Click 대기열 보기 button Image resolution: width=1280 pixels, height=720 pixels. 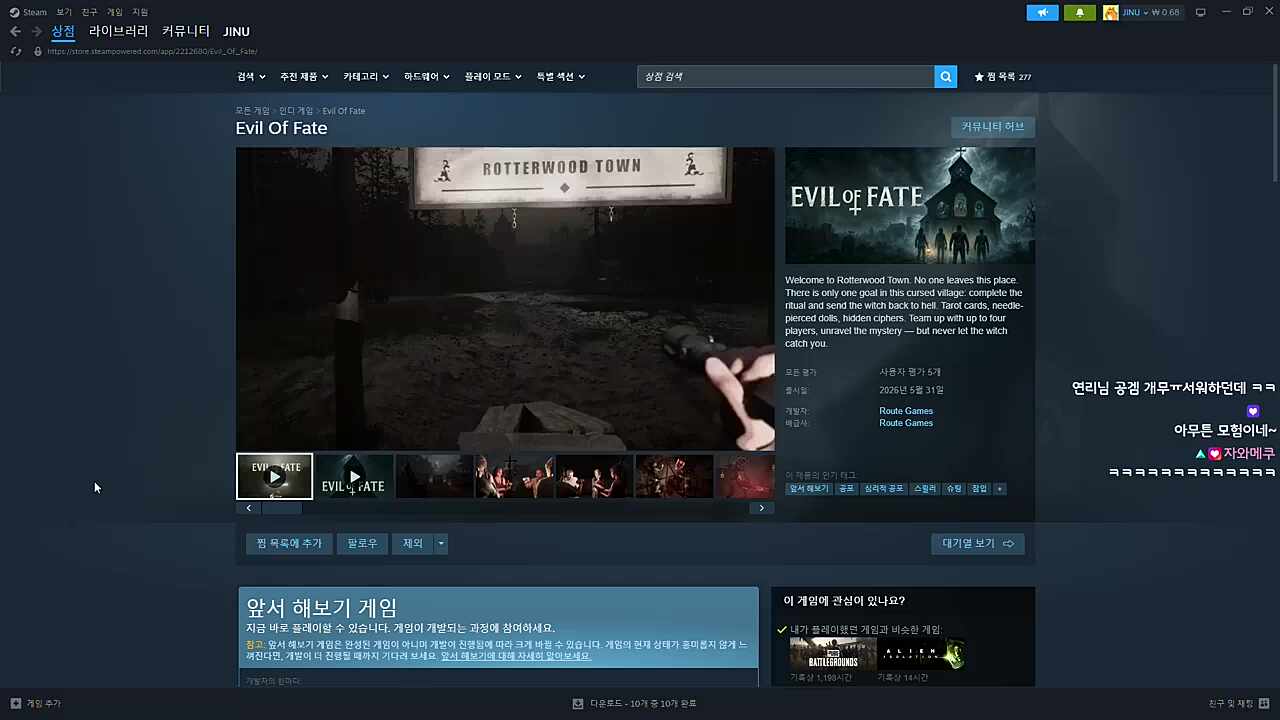click(x=978, y=543)
